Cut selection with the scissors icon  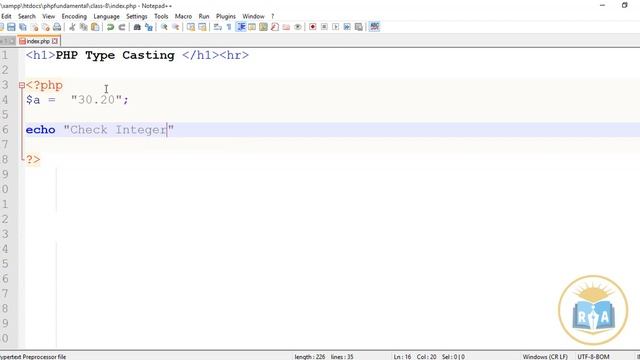72,27
